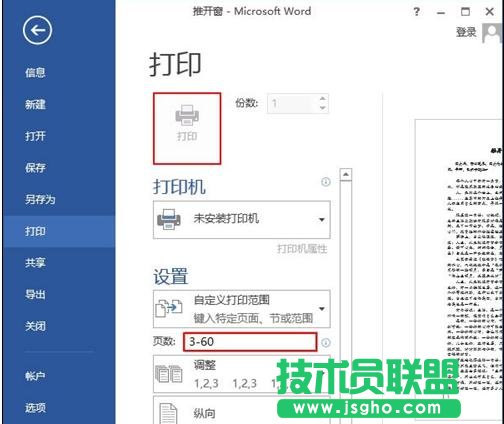Open 帐户 in the sidebar
Screen dimensions: 504x424
pos(35,376)
